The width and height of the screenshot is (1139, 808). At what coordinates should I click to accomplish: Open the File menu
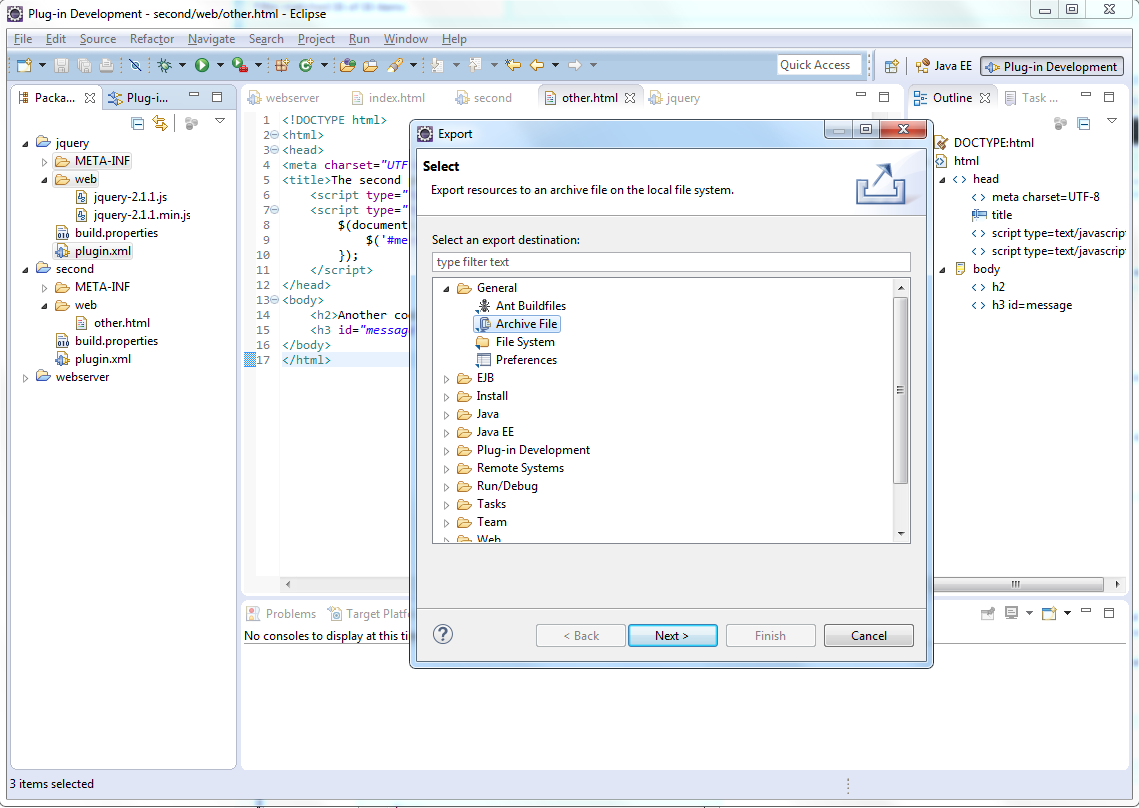tap(23, 39)
